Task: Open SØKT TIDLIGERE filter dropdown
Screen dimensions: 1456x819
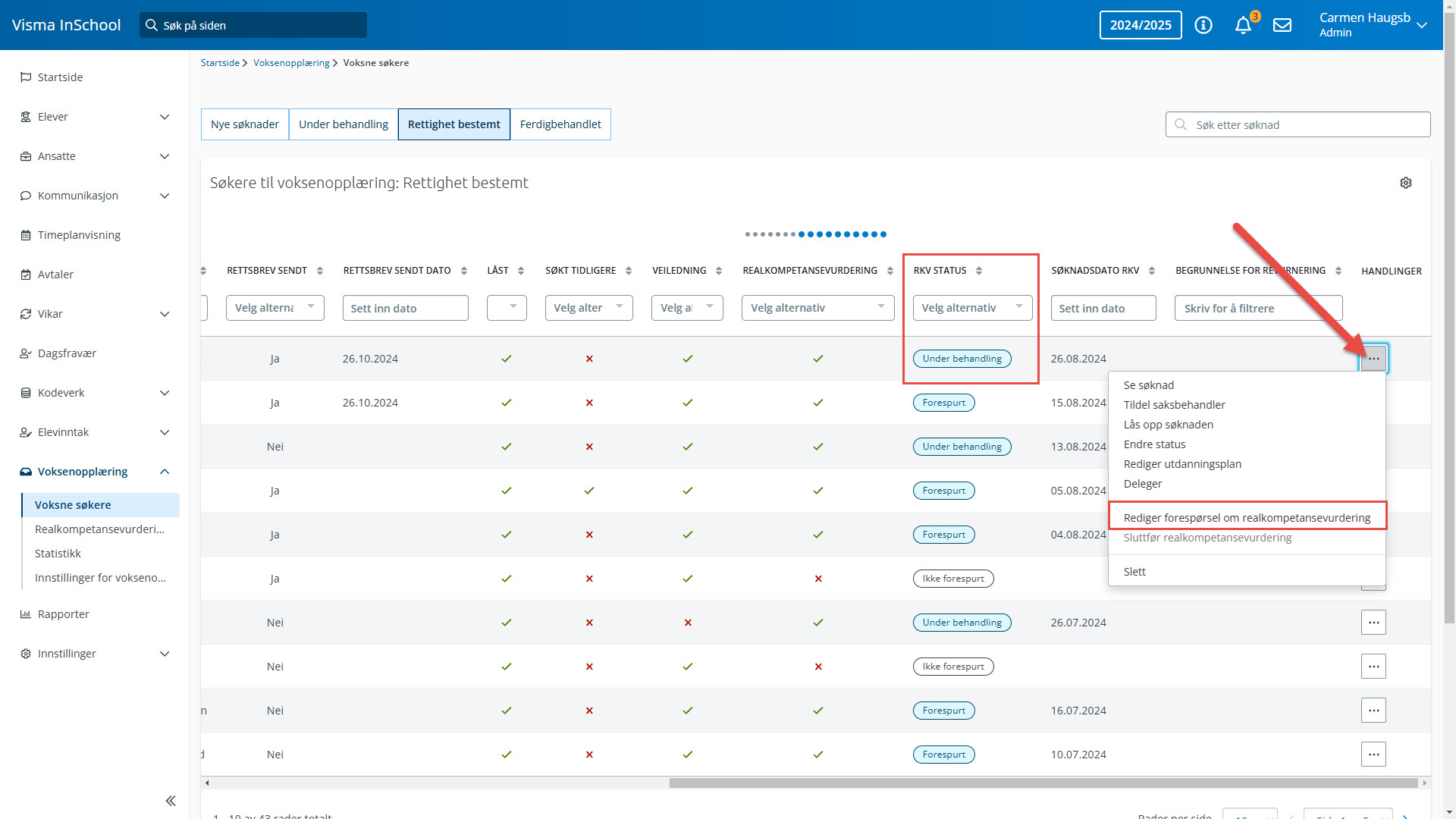Action: pos(589,308)
